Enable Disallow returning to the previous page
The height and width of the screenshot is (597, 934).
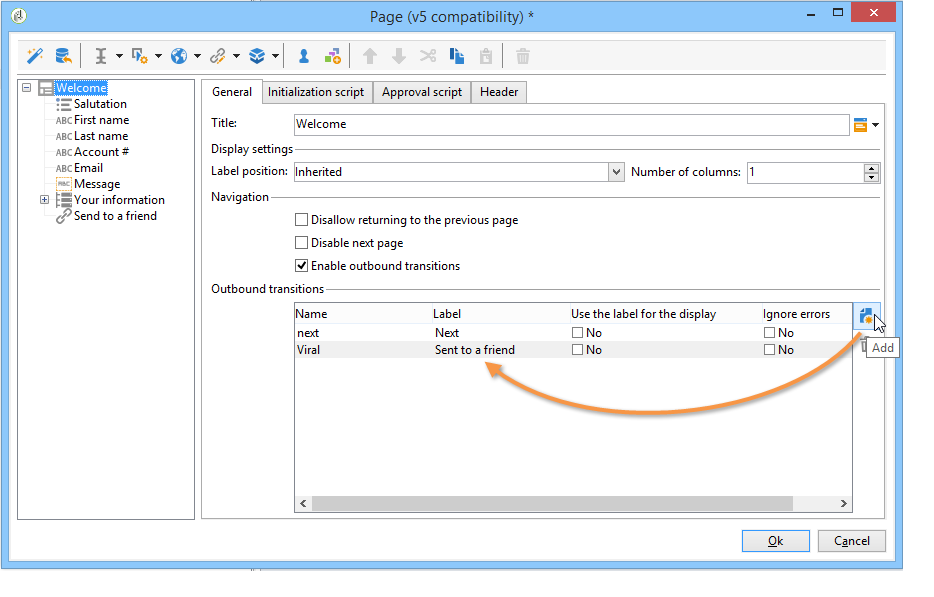coord(301,220)
